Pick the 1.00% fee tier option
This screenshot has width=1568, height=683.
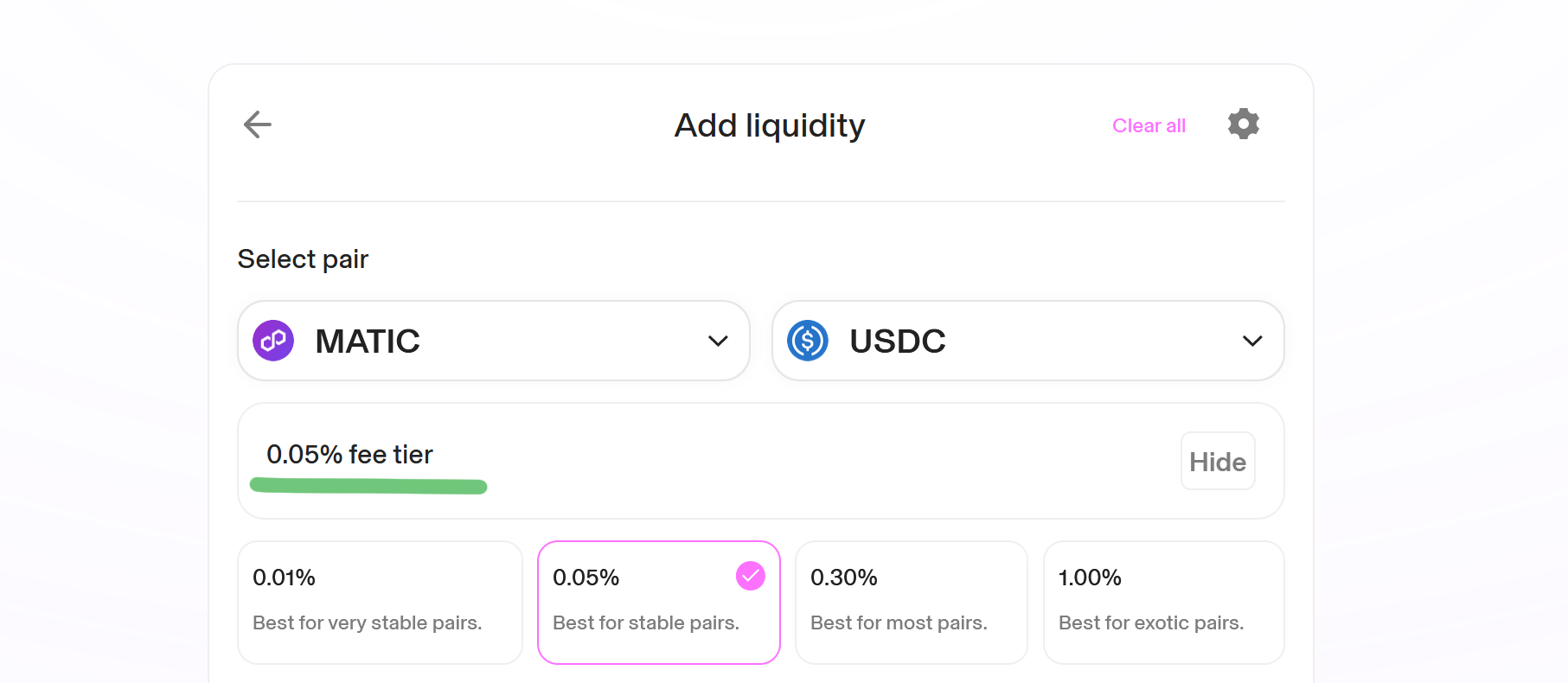pyautogui.click(x=1163, y=603)
